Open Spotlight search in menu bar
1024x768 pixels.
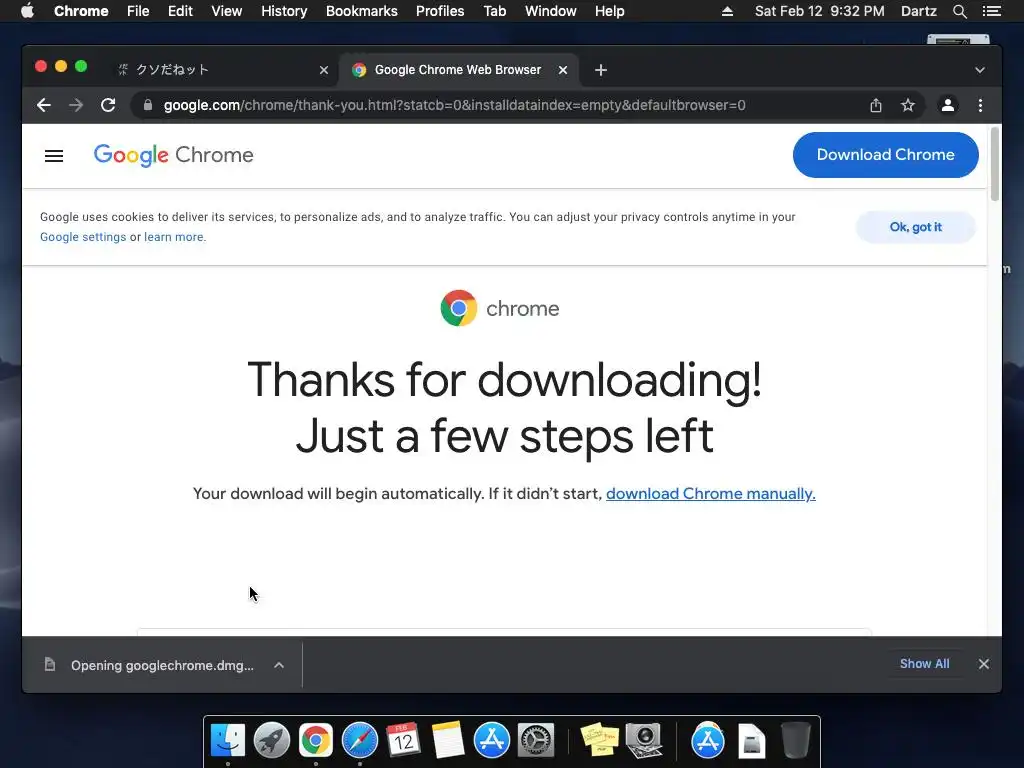coord(959,11)
